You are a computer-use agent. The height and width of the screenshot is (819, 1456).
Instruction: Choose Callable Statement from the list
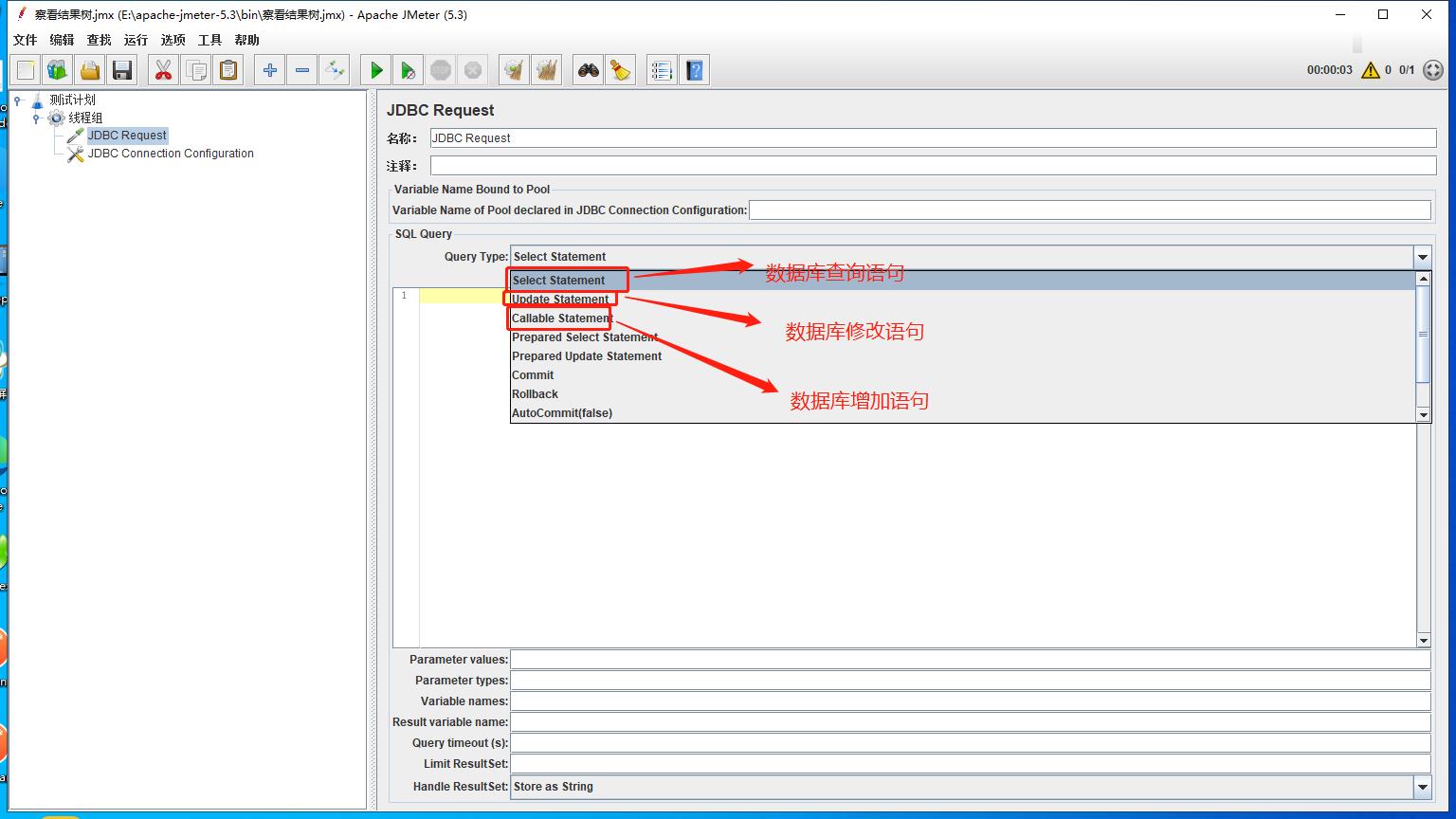tap(963, 318)
